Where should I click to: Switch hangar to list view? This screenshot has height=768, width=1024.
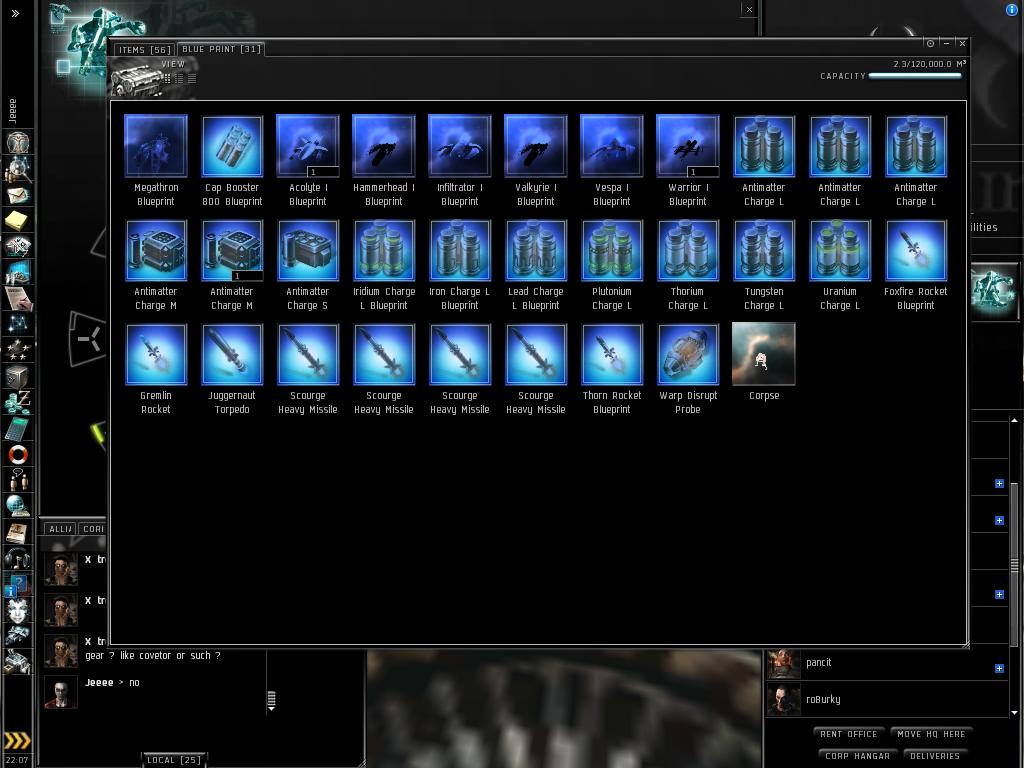[x=192, y=78]
